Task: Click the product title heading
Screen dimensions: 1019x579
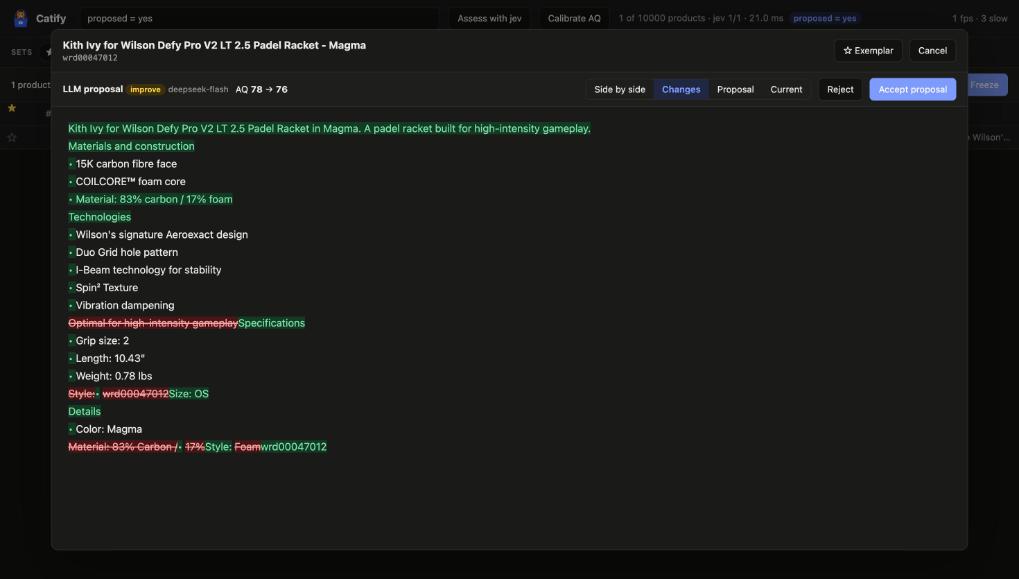Action: tap(214, 45)
